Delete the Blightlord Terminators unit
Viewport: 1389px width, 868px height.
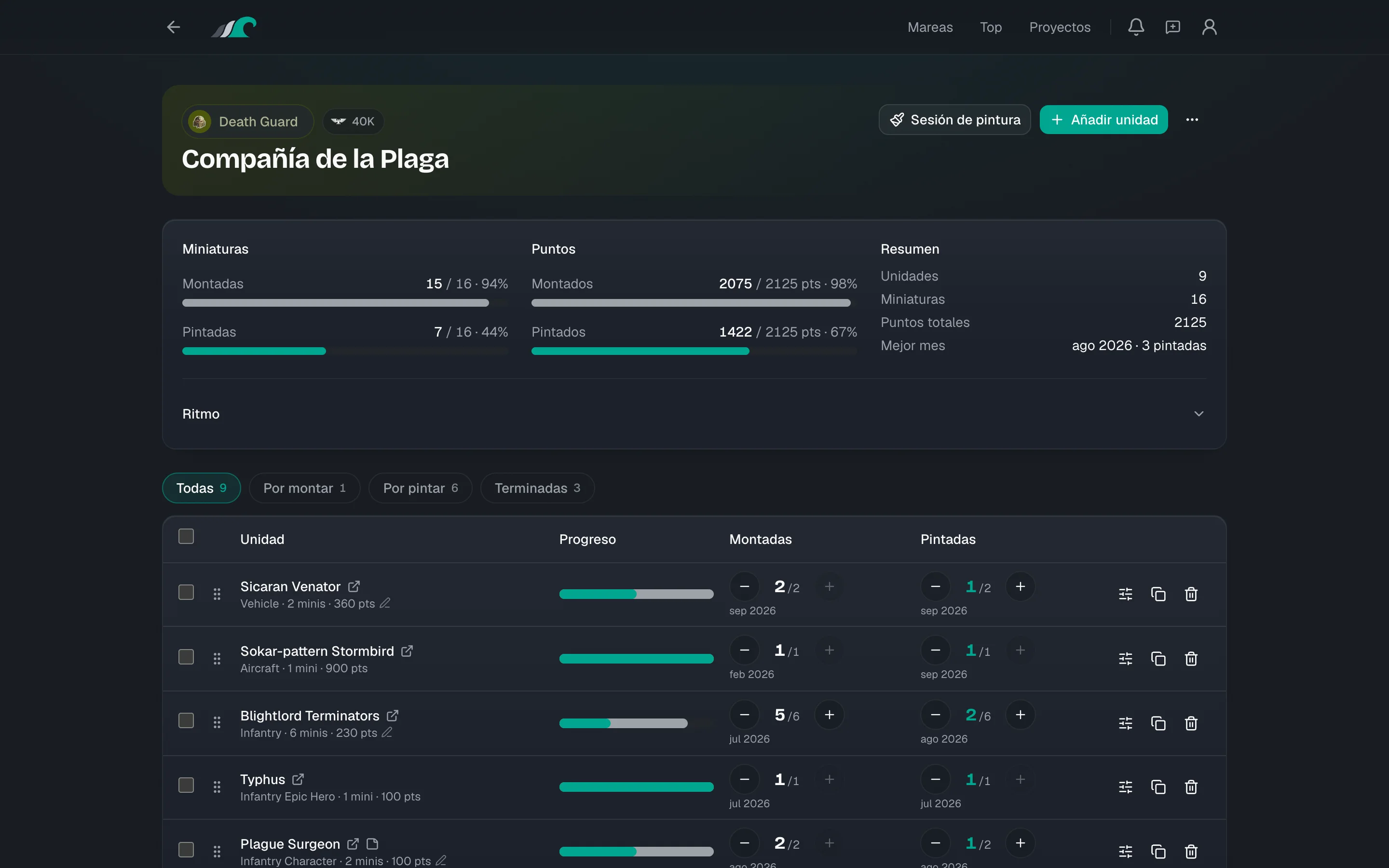1191,723
